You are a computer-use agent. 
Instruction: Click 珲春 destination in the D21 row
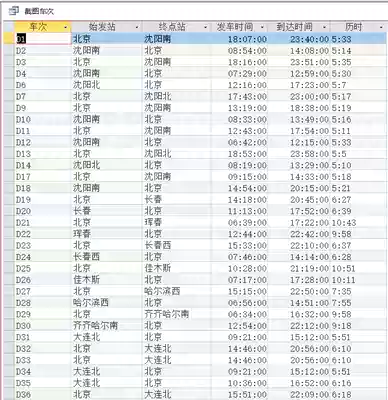[153, 223]
